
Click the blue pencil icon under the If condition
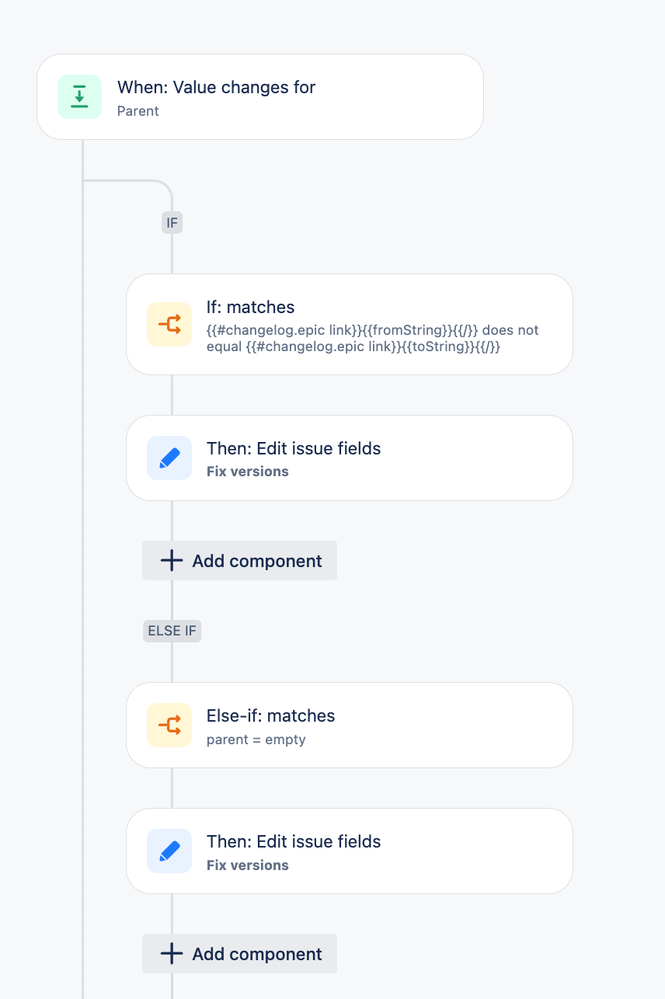169,458
